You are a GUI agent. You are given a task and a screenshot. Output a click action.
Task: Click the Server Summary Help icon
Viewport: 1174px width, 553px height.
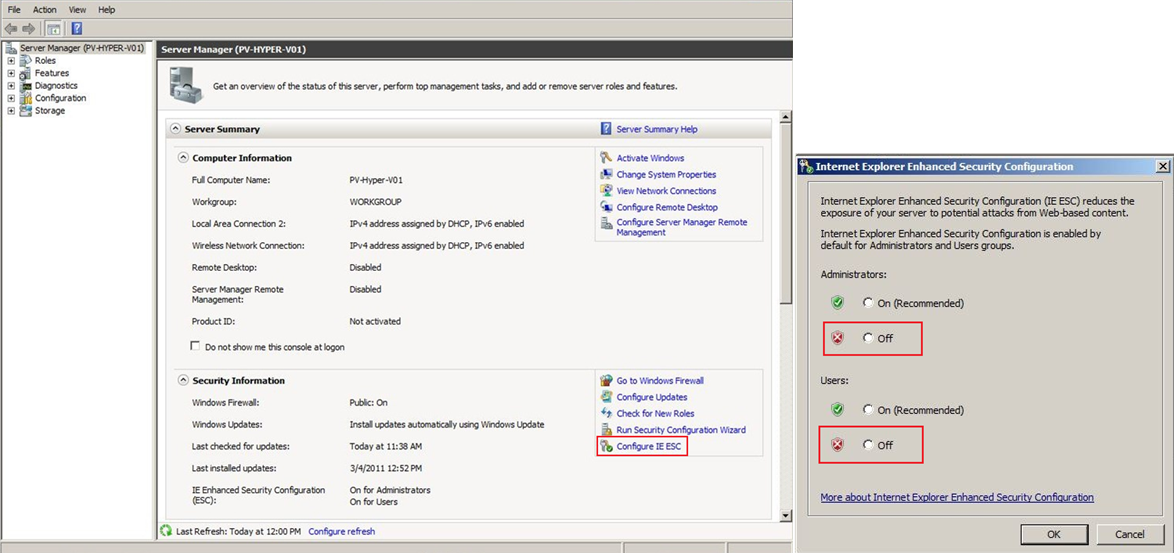[x=606, y=129]
